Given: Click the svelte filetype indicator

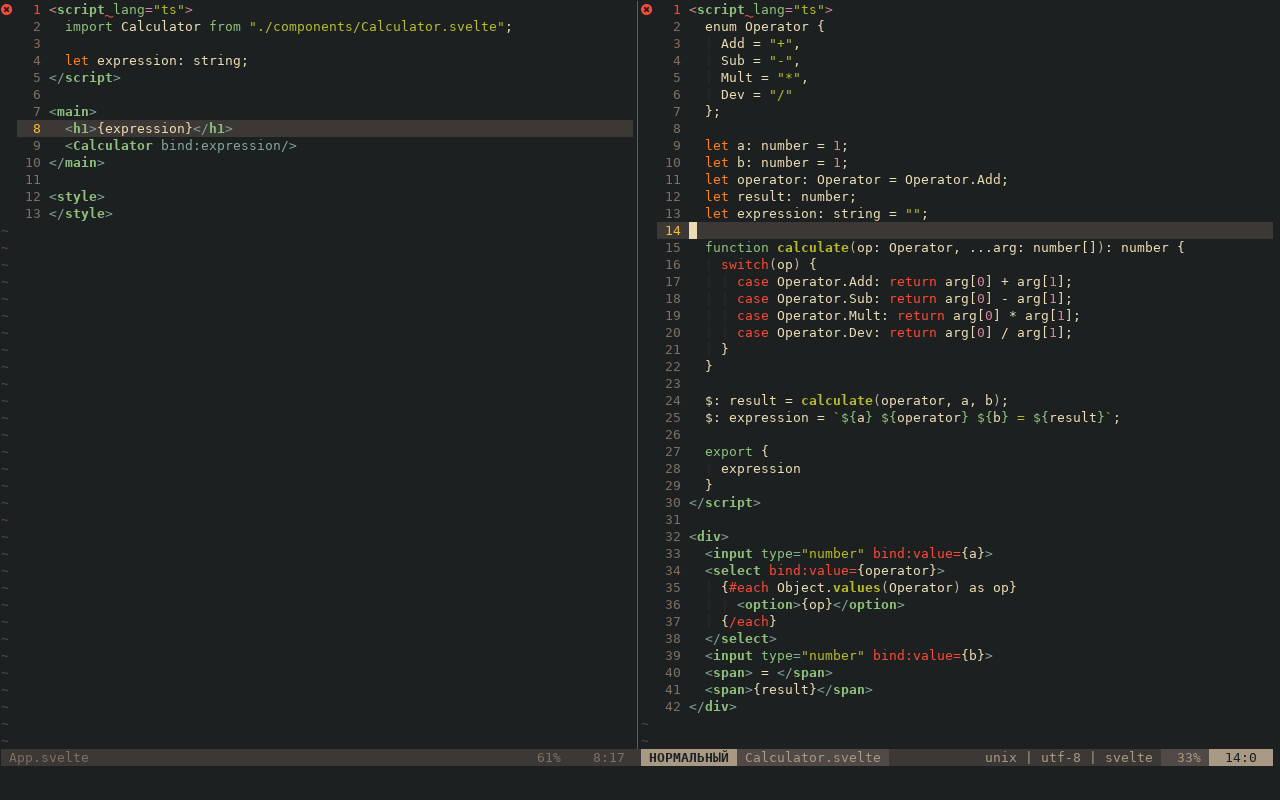Looking at the screenshot, I should [1129, 757].
